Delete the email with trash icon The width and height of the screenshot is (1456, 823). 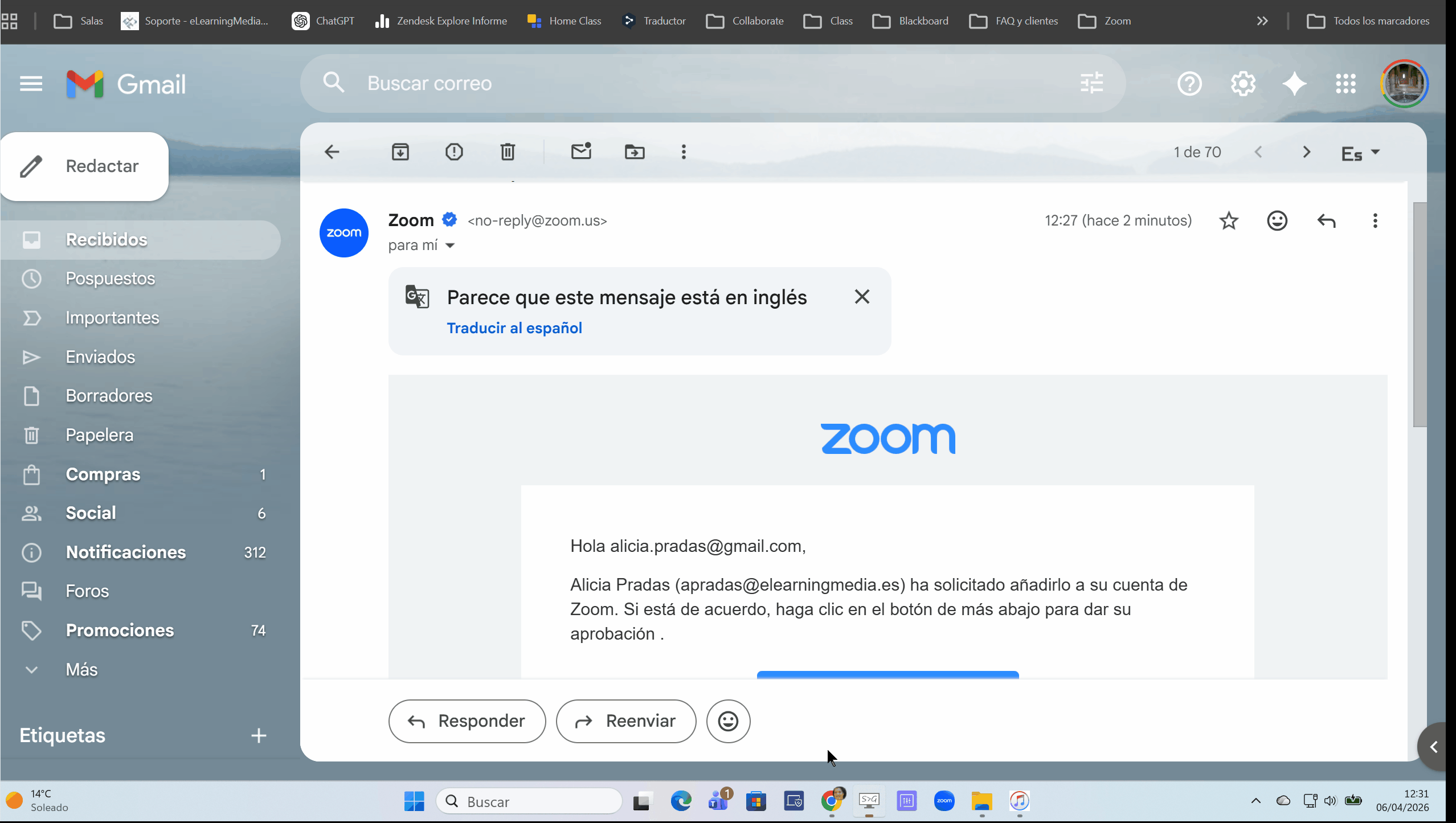508,152
